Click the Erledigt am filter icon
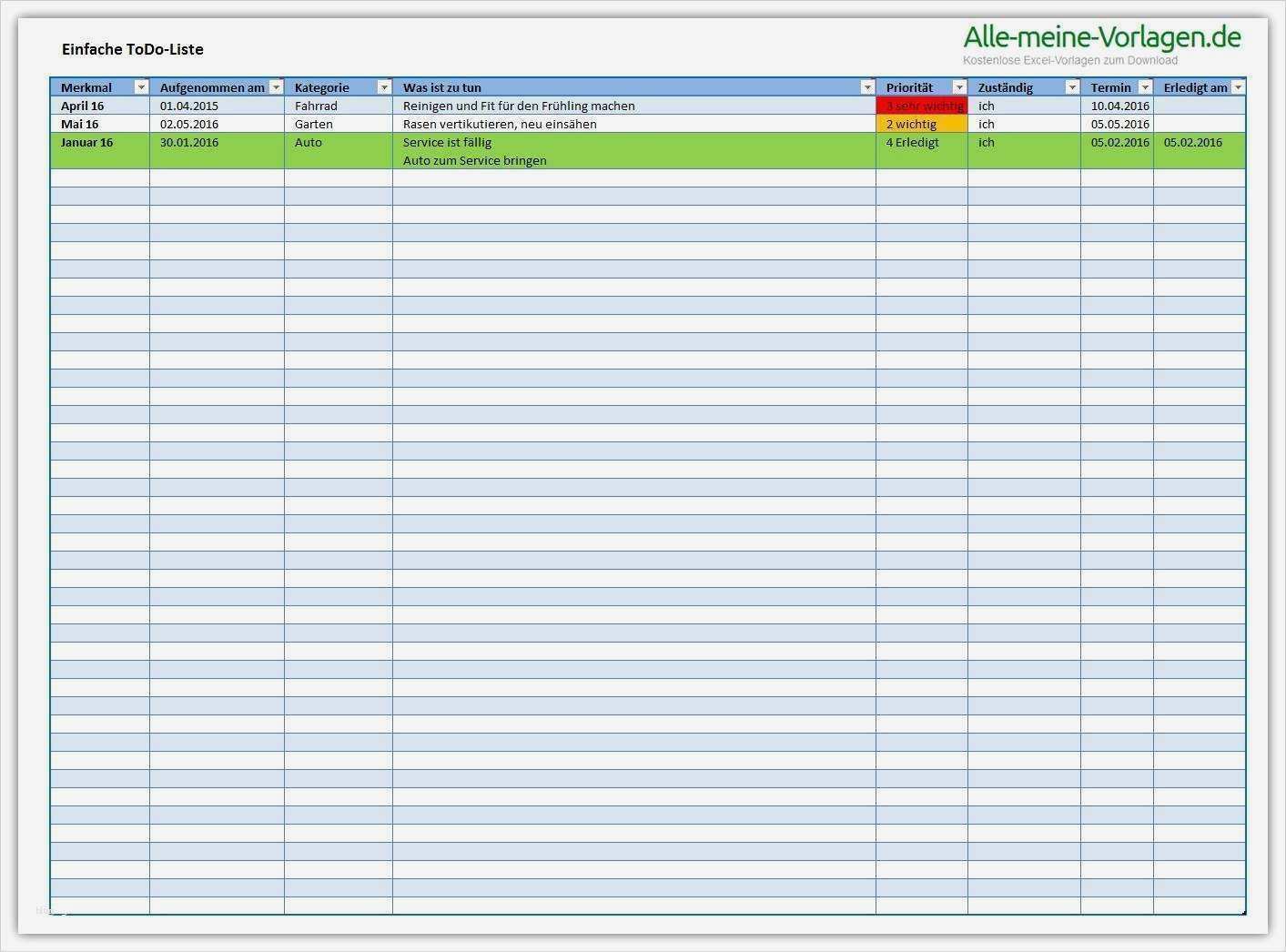The width and height of the screenshot is (1286, 952). (x=1239, y=87)
